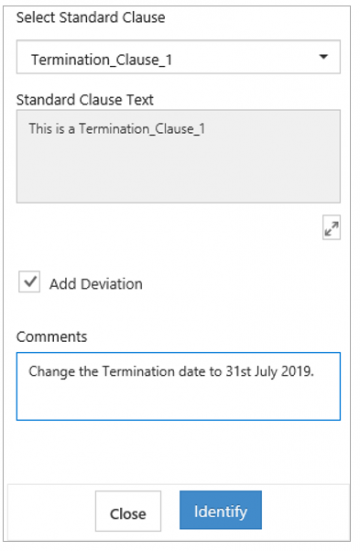The width and height of the screenshot is (360, 551).
Task: Click empty space below the comment text
Action: tap(178, 401)
